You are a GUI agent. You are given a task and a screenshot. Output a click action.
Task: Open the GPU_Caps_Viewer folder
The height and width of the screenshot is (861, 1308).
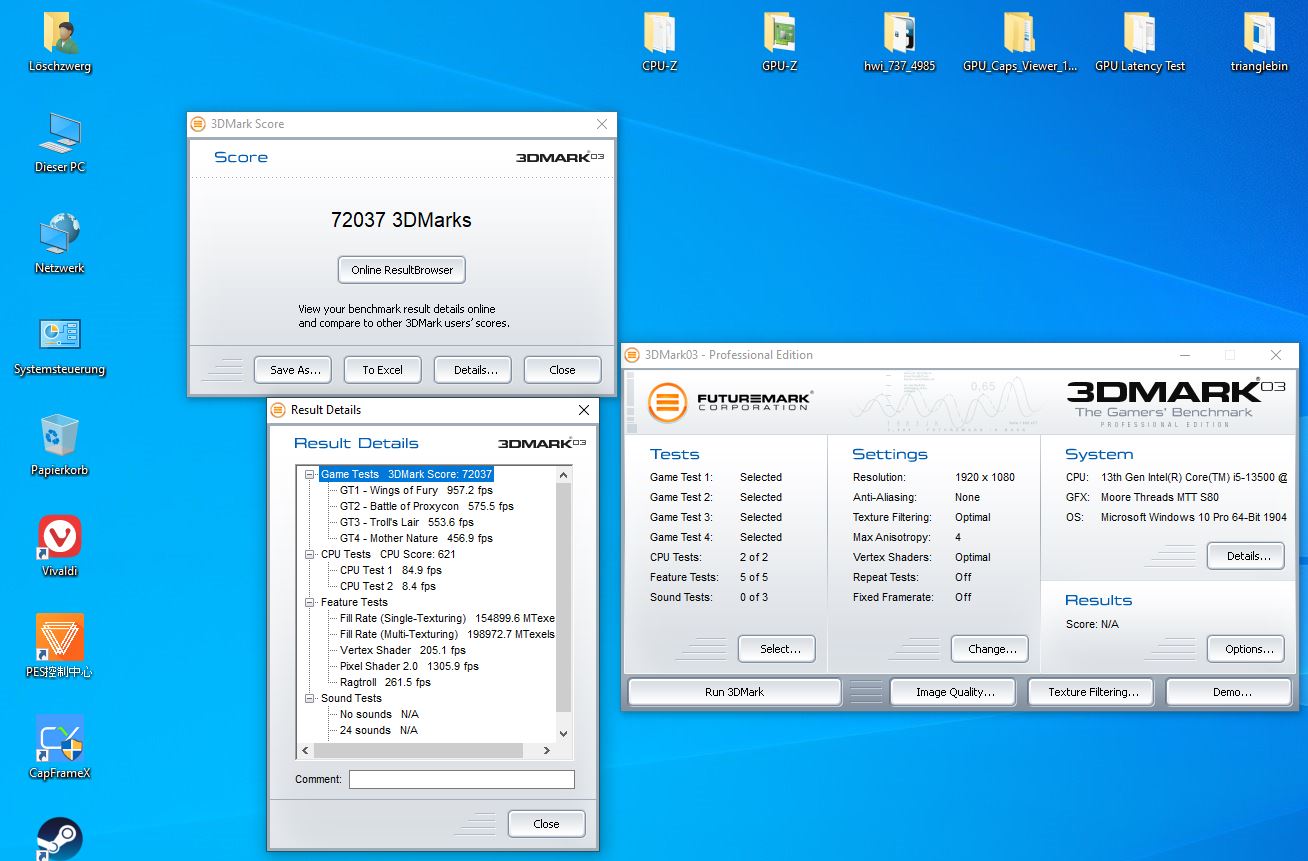pyautogui.click(x=1020, y=43)
